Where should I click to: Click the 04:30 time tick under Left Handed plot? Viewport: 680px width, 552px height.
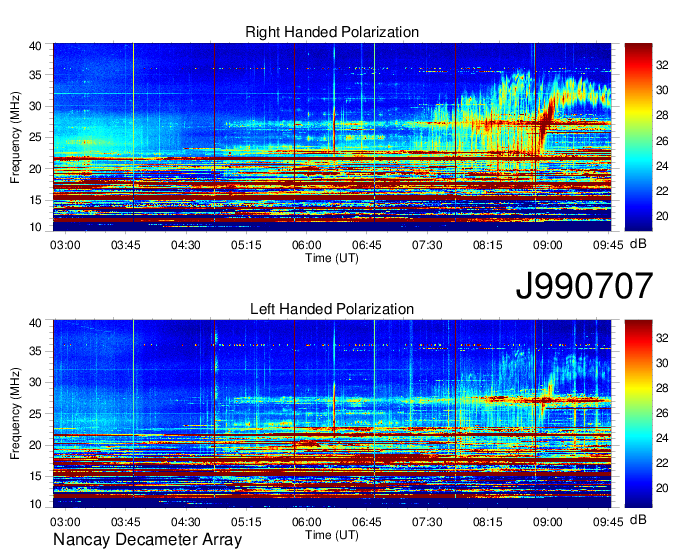[186, 522]
